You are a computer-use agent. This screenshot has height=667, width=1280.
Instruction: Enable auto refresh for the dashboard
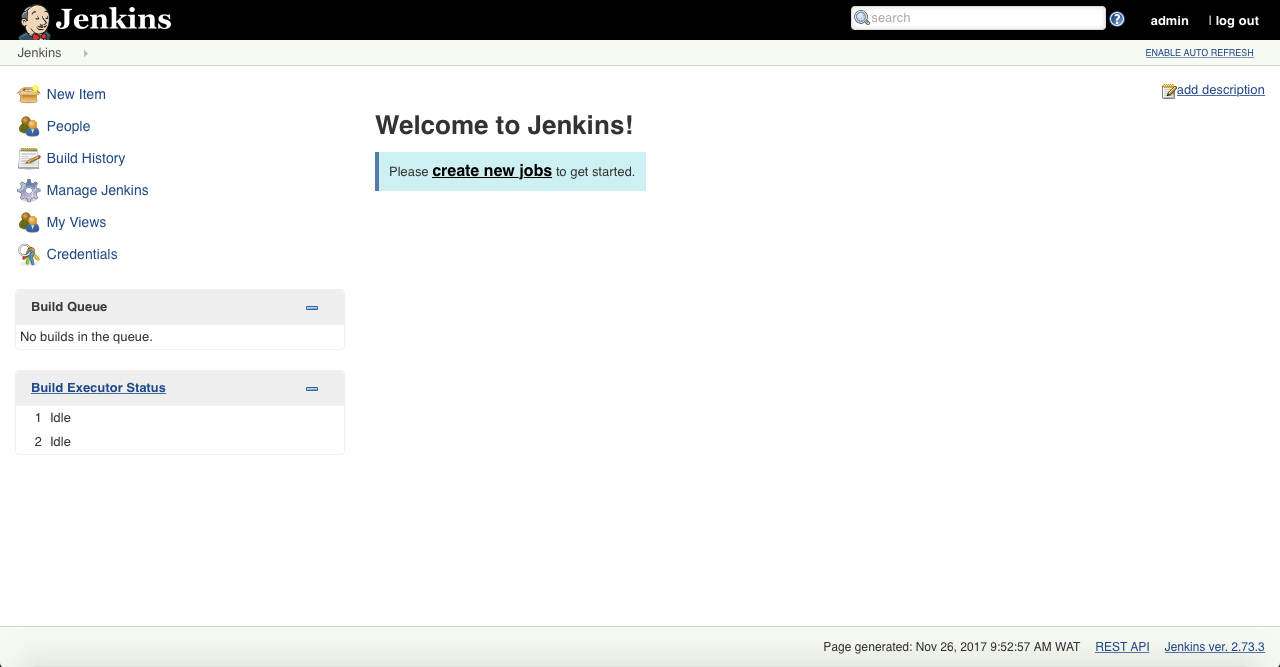[x=1199, y=52]
